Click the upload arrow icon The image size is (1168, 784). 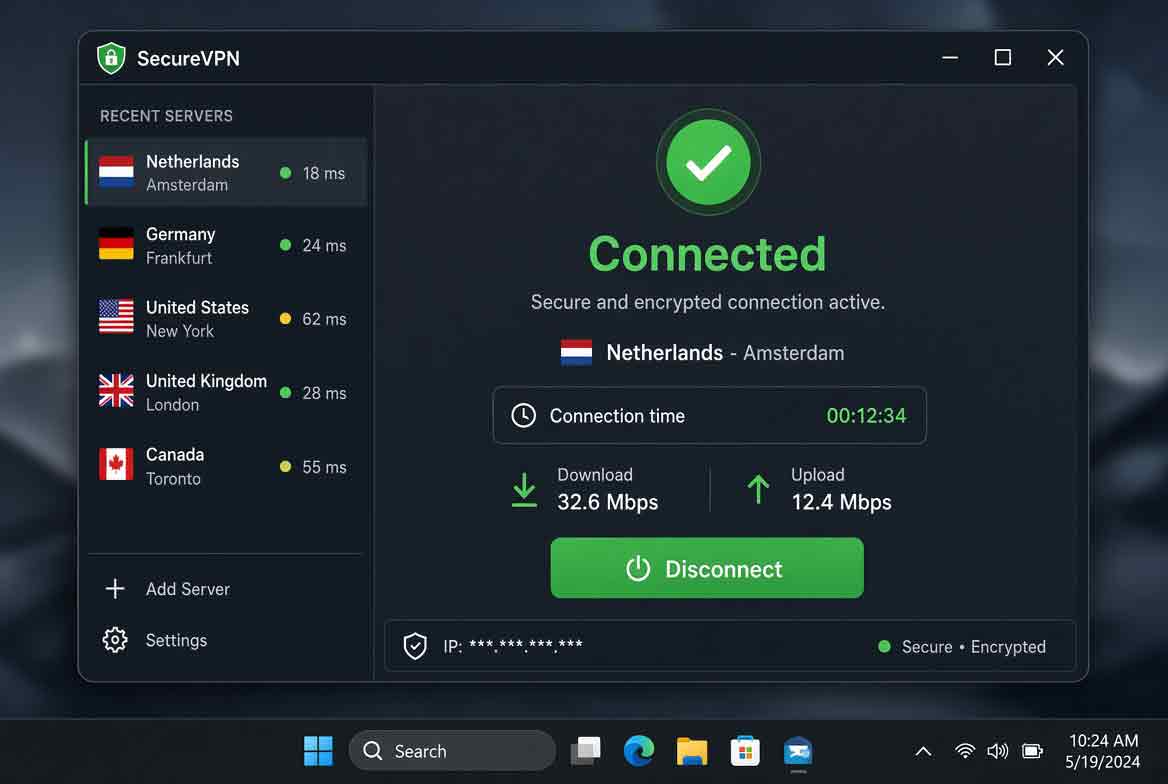pos(758,490)
